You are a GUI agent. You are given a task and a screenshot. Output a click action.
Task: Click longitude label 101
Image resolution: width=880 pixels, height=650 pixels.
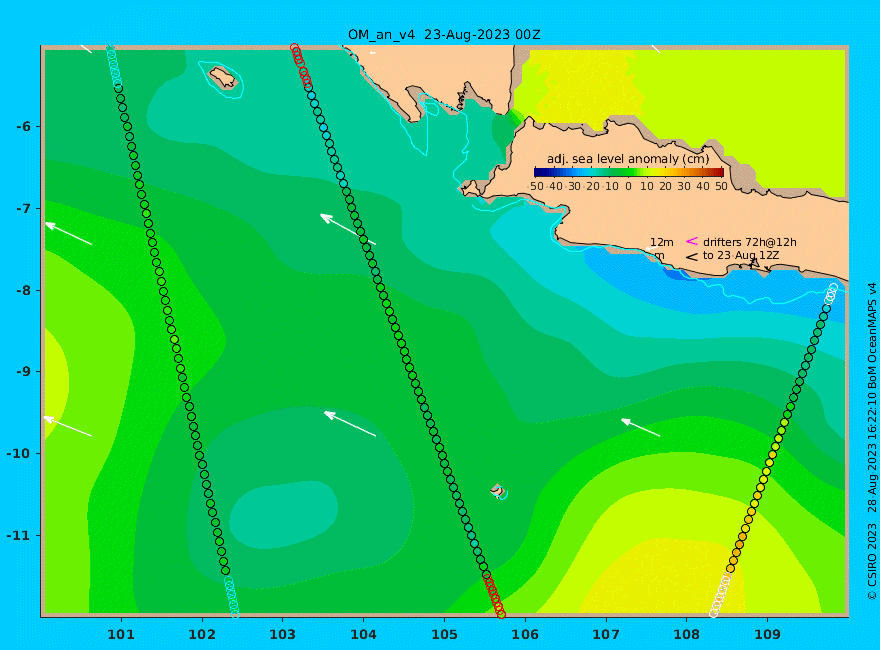[x=121, y=635]
